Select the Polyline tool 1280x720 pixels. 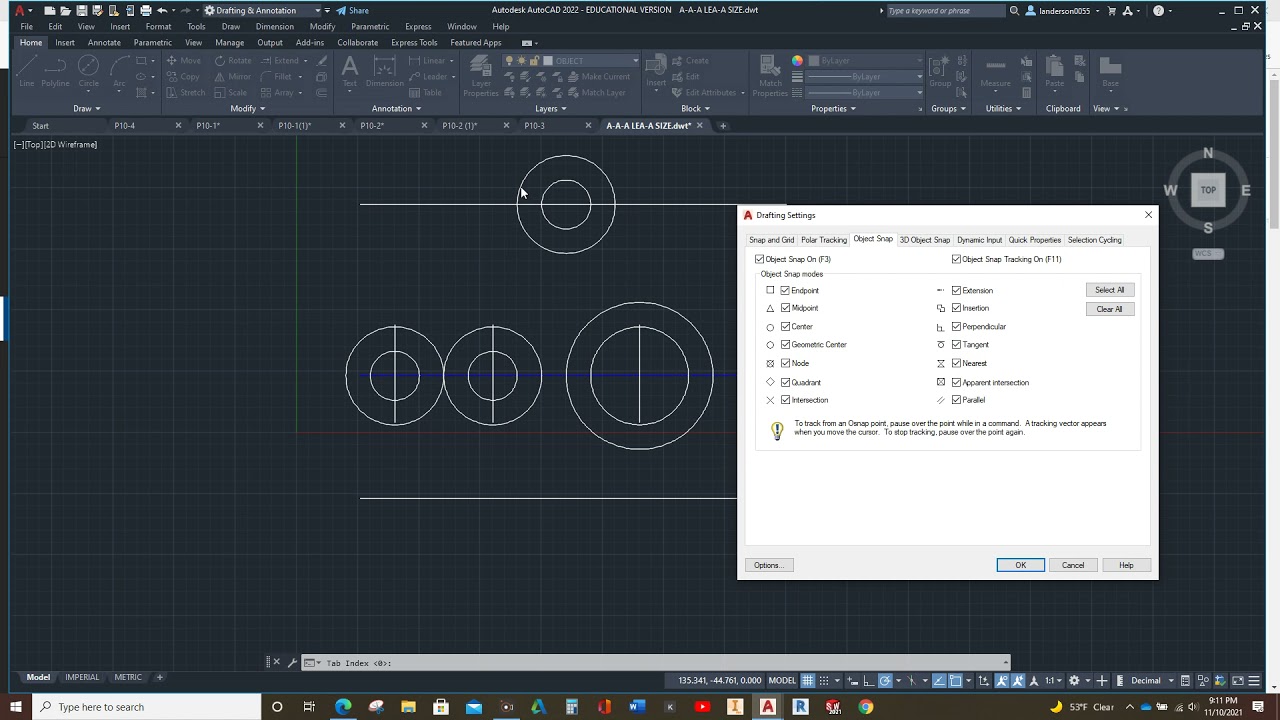55,71
